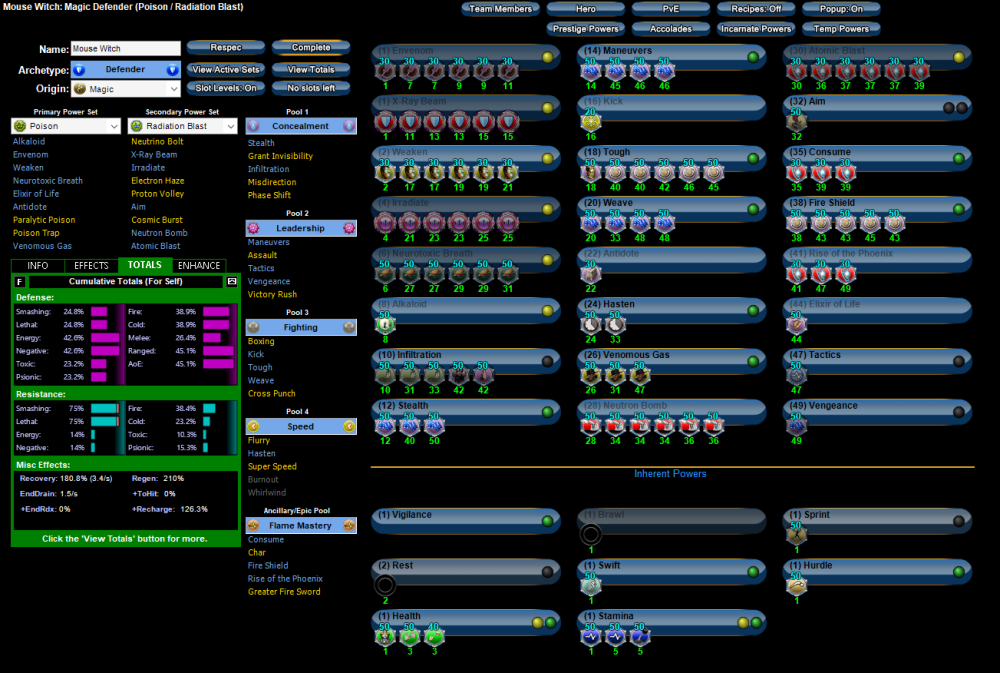Click the character Name input field
Image resolution: width=1000 pixels, height=673 pixels.
125,48
